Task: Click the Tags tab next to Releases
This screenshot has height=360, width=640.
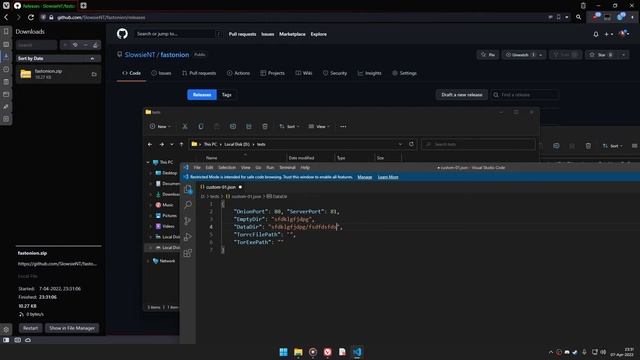Action: tap(227, 95)
